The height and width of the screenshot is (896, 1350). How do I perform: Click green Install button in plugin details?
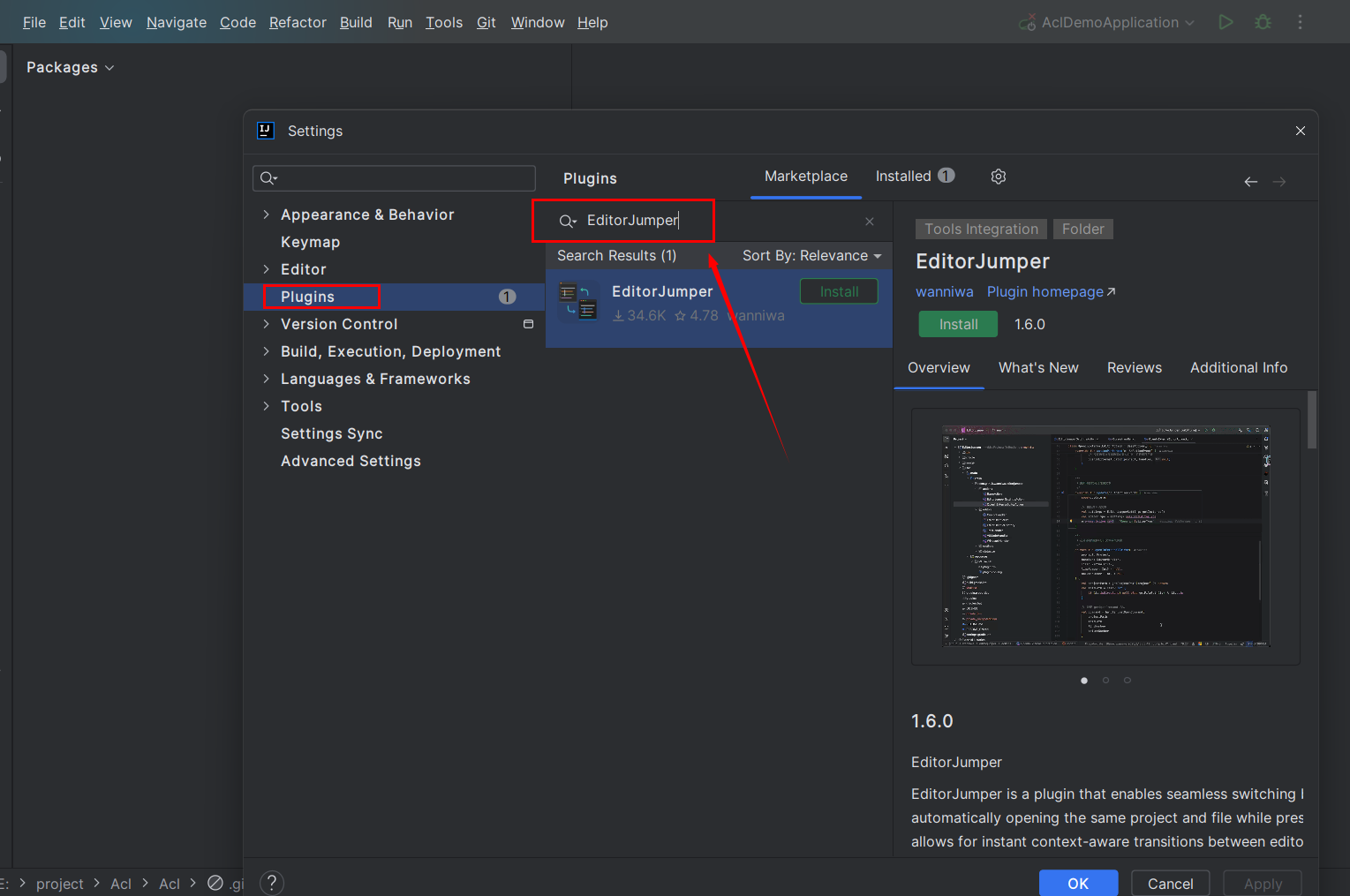(x=958, y=324)
